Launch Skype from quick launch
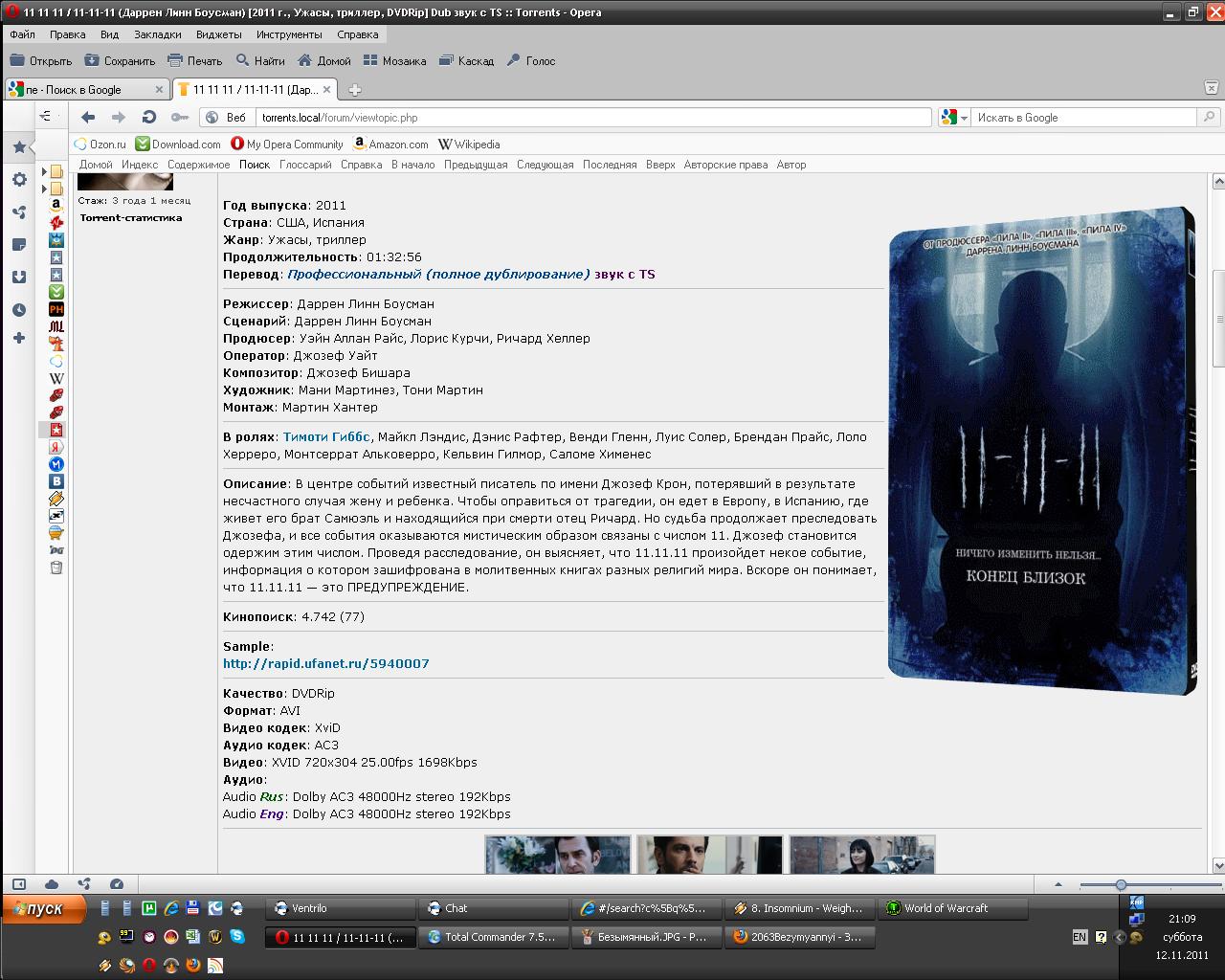The width and height of the screenshot is (1225, 980). pos(236,937)
